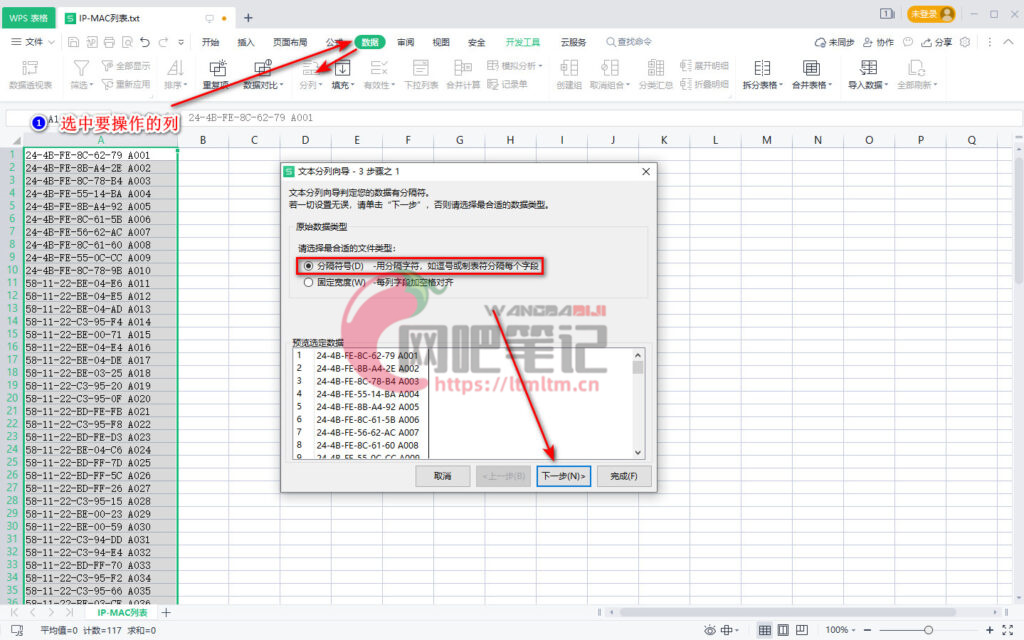Switch to the 插入 ribbon tab
This screenshot has height=640, width=1024.
click(x=246, y=42)
